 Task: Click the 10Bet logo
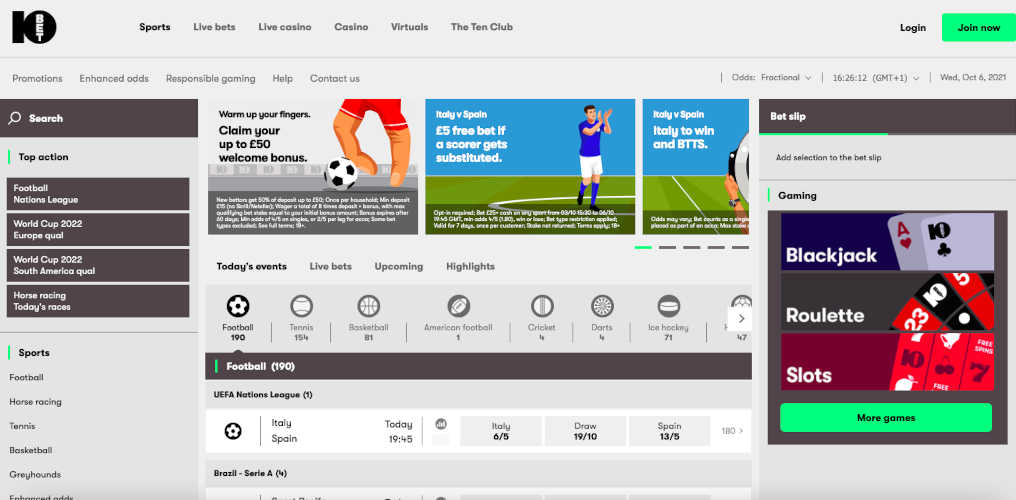[34, 27]
